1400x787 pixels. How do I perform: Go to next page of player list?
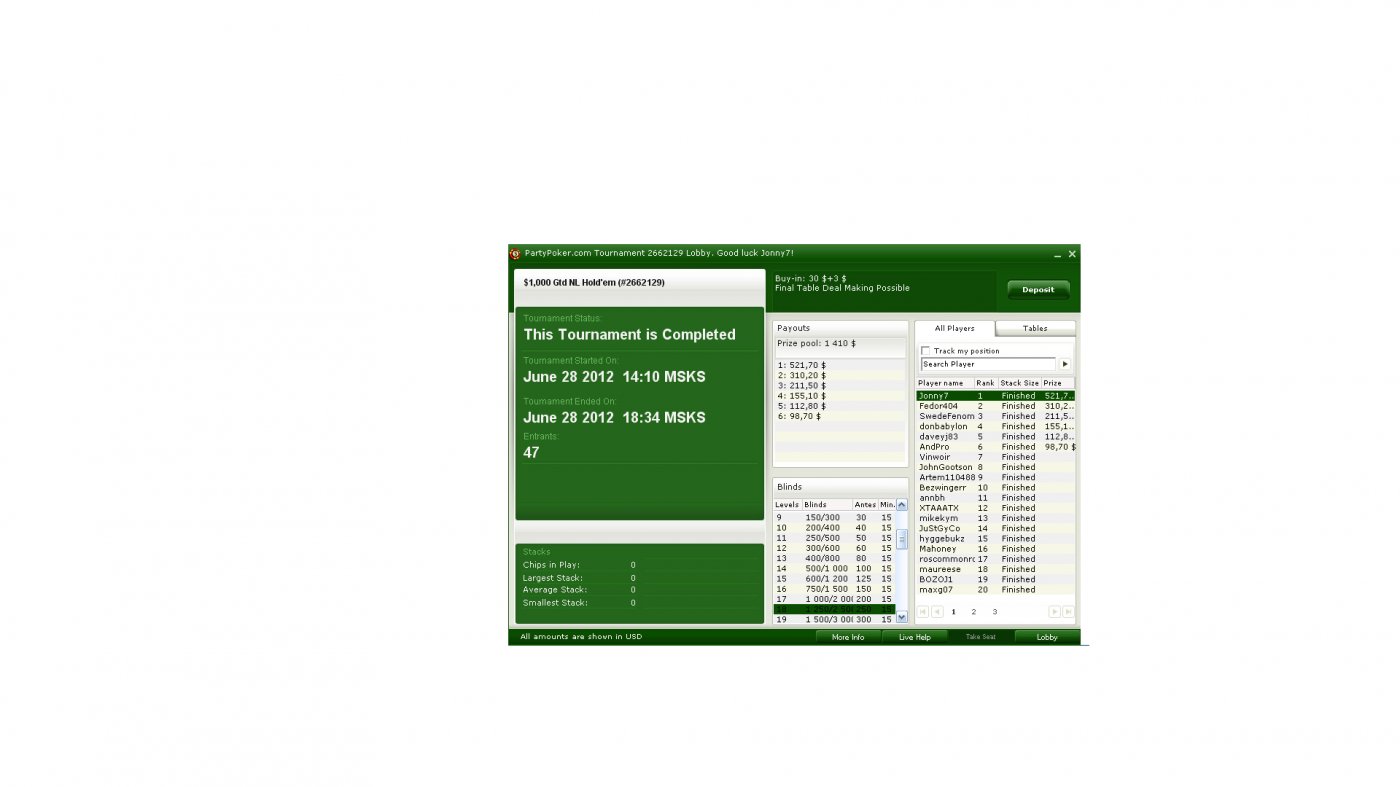(x=1054, y=612)
